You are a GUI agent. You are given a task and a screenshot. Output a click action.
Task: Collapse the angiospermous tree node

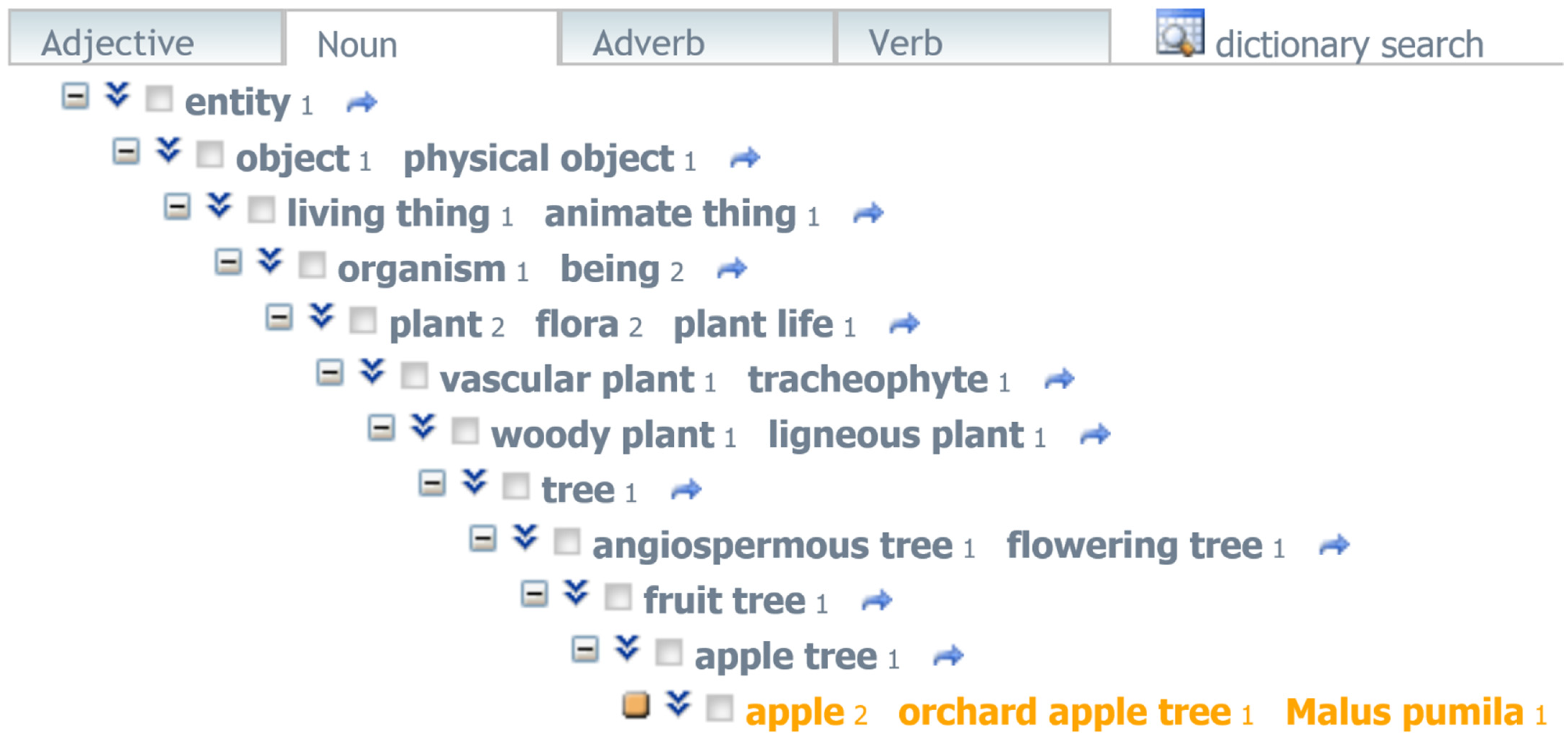click(x=483, y=539)
